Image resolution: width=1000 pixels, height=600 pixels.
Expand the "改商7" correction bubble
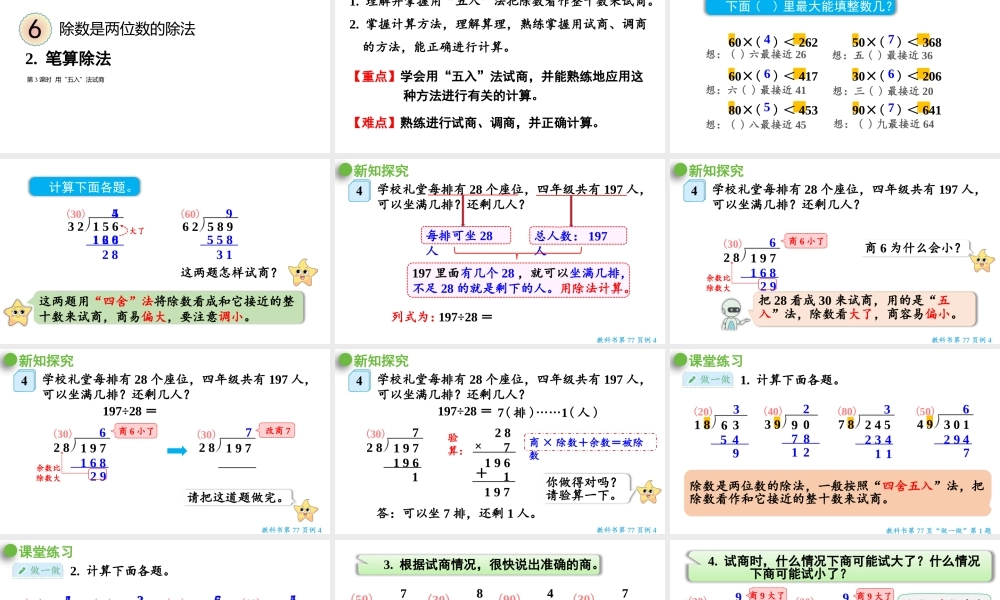[x=275, y=431]
